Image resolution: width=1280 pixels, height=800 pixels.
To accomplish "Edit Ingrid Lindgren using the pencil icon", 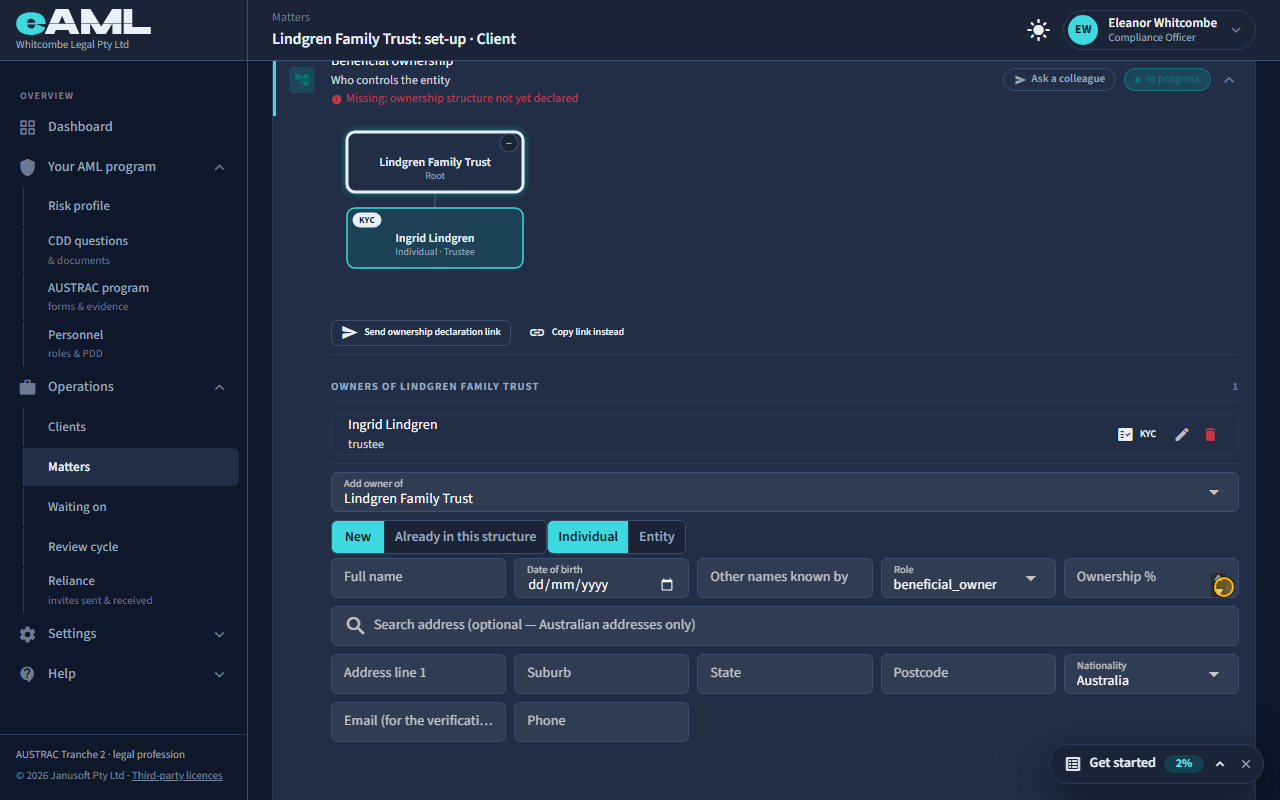I will pos(1182,434).
